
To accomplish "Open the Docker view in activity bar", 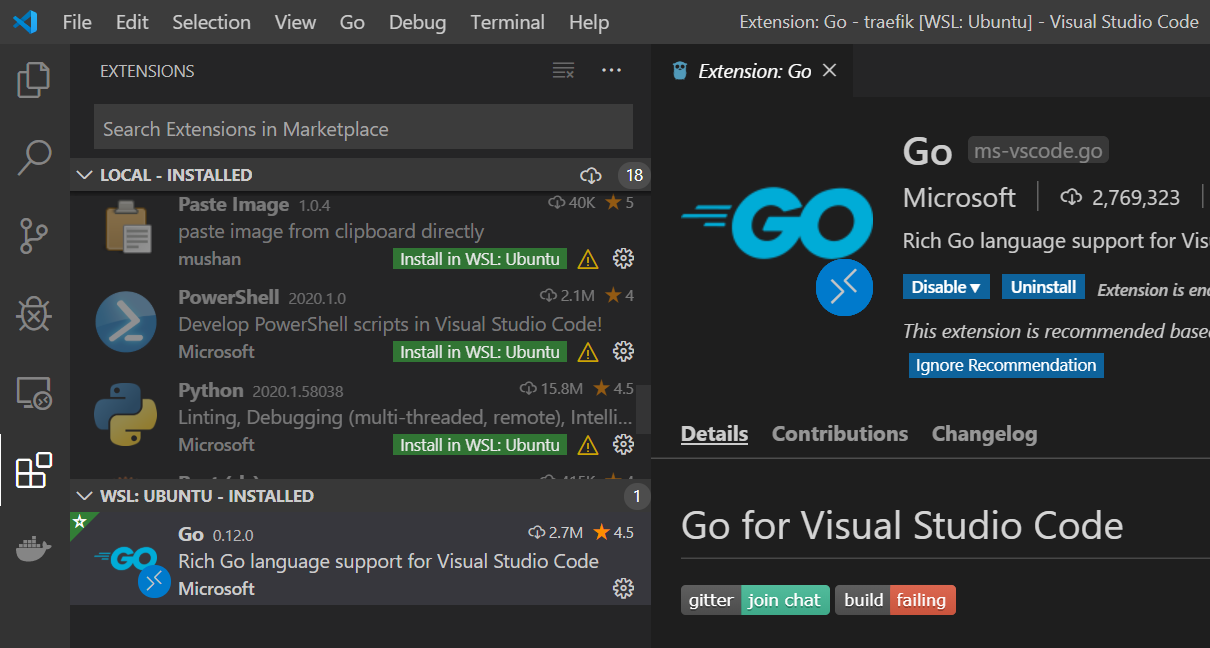I will 34,548.
